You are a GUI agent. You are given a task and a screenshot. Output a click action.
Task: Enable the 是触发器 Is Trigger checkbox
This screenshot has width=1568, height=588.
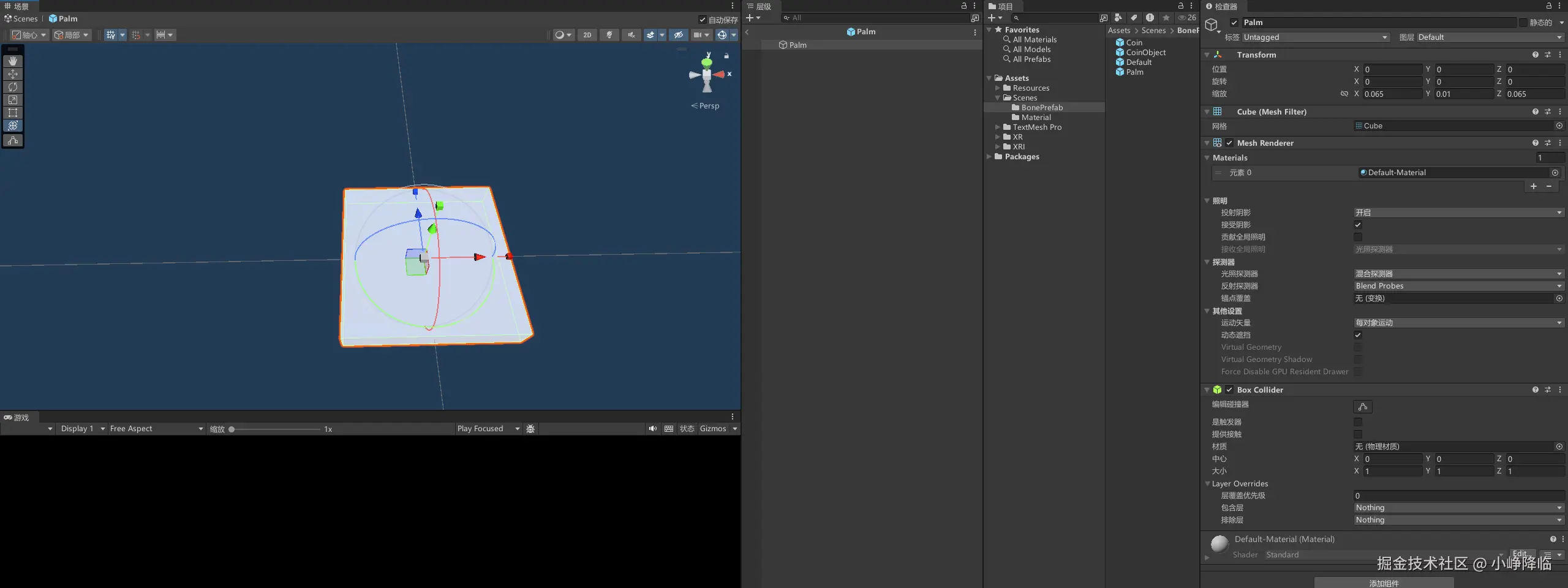(1358, 422)
